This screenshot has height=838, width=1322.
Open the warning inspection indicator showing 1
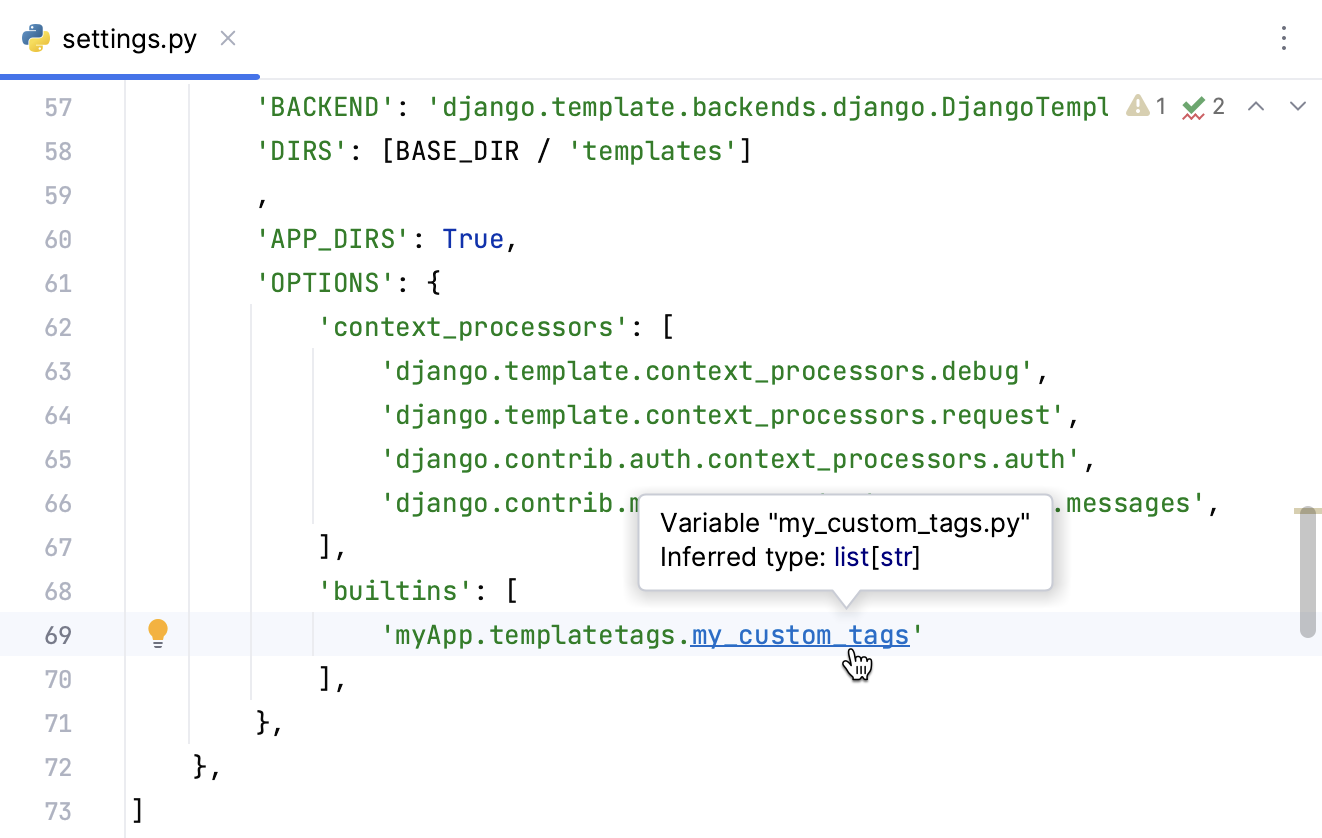click(1146, 106)
